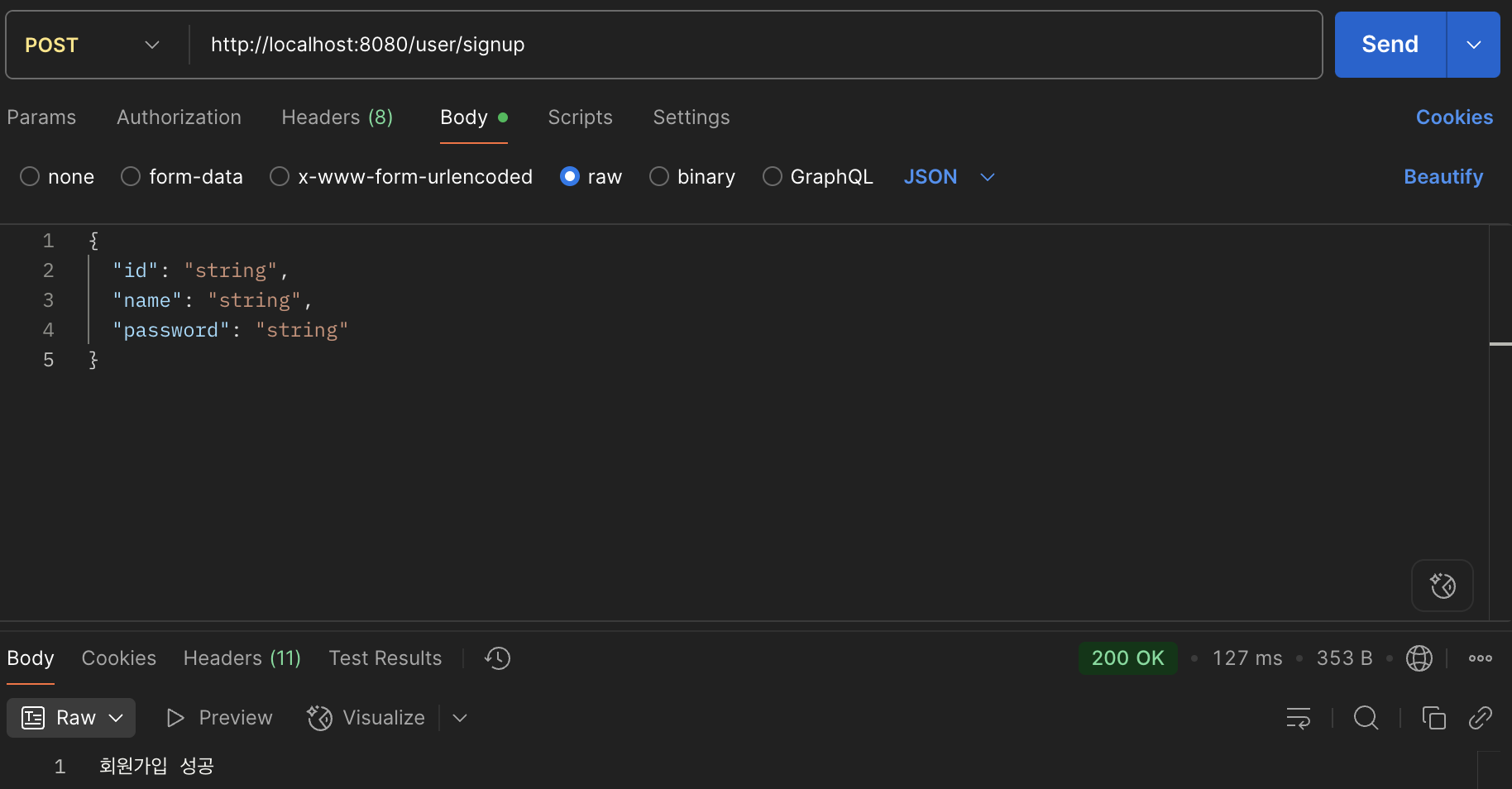
Task: Open the Send options dropdown arrow
Action: (x=1473, y=45)
